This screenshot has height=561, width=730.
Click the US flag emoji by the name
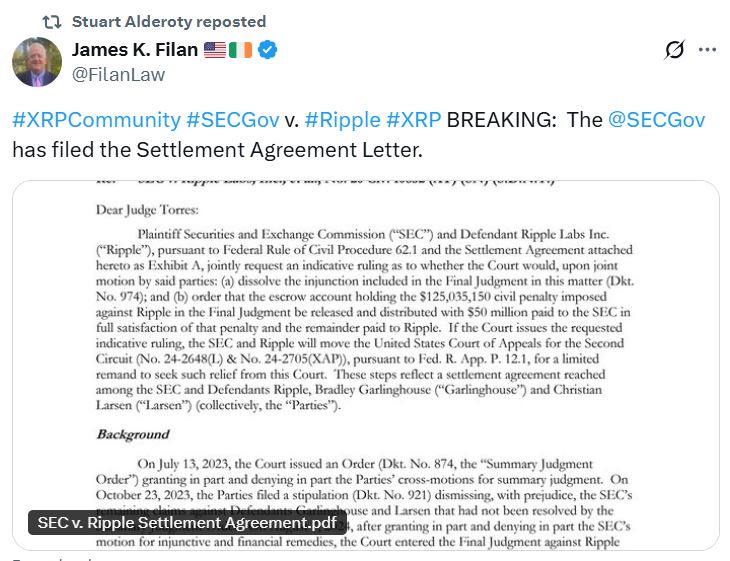click(214, 50)
